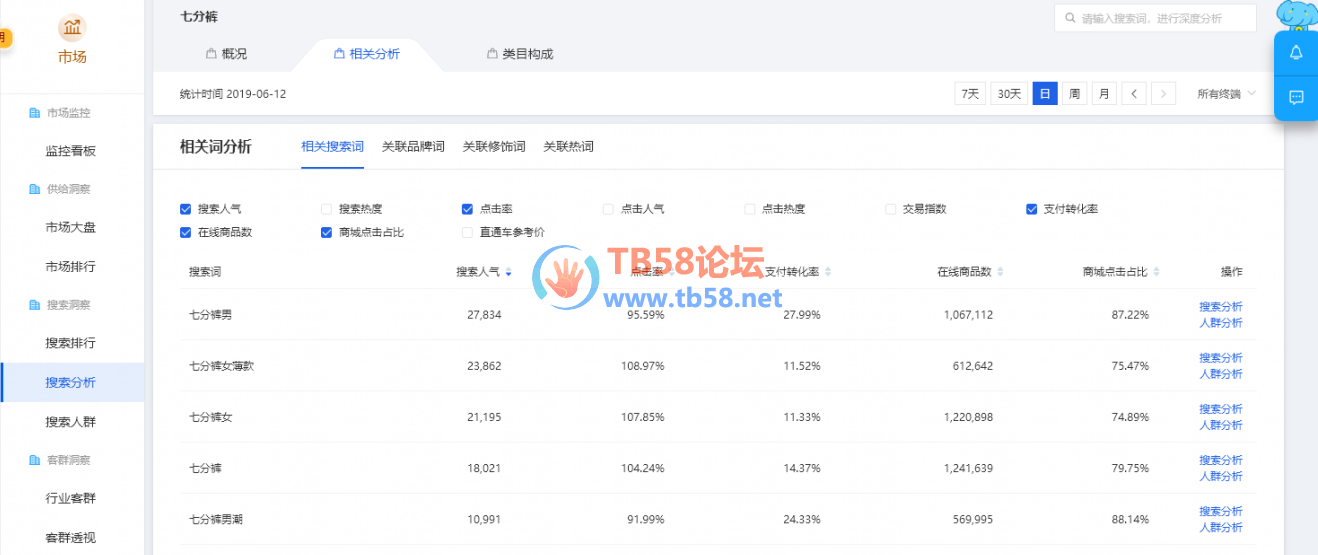This screenshot has width=1318, height=555.
Task: Click the previous date arrow
Action: (x=1133, y=94)
